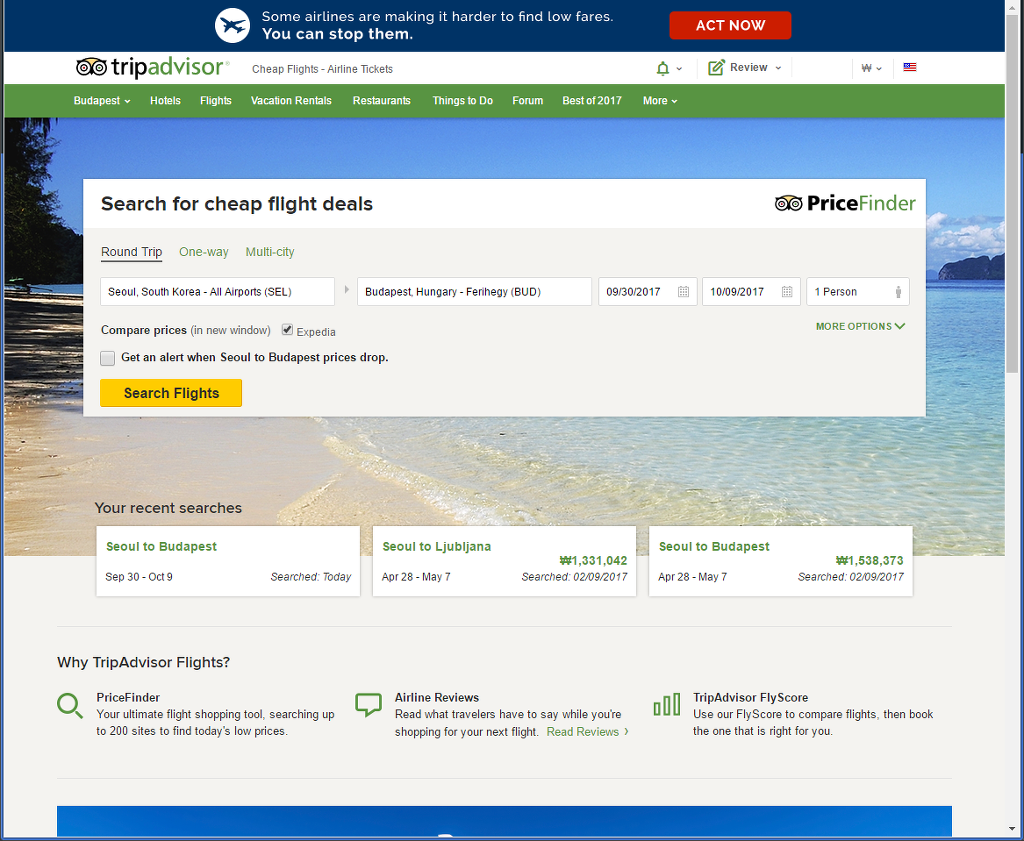Image resolution: width=1024 pixels, height=841 pixels.
Task: Expand the Budapest destination dropdown
Action: 102,101
